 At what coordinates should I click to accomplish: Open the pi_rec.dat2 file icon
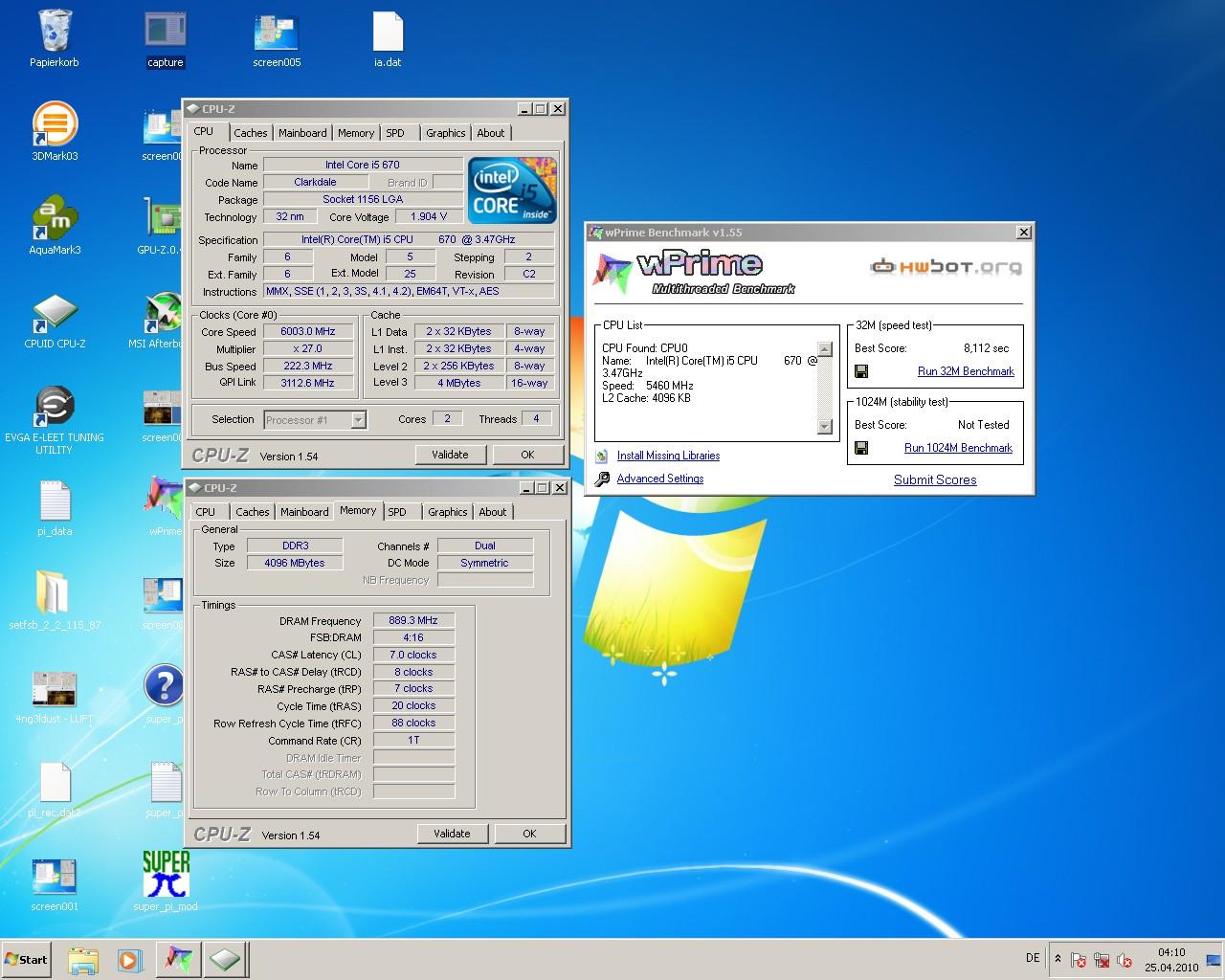[55, 789]
